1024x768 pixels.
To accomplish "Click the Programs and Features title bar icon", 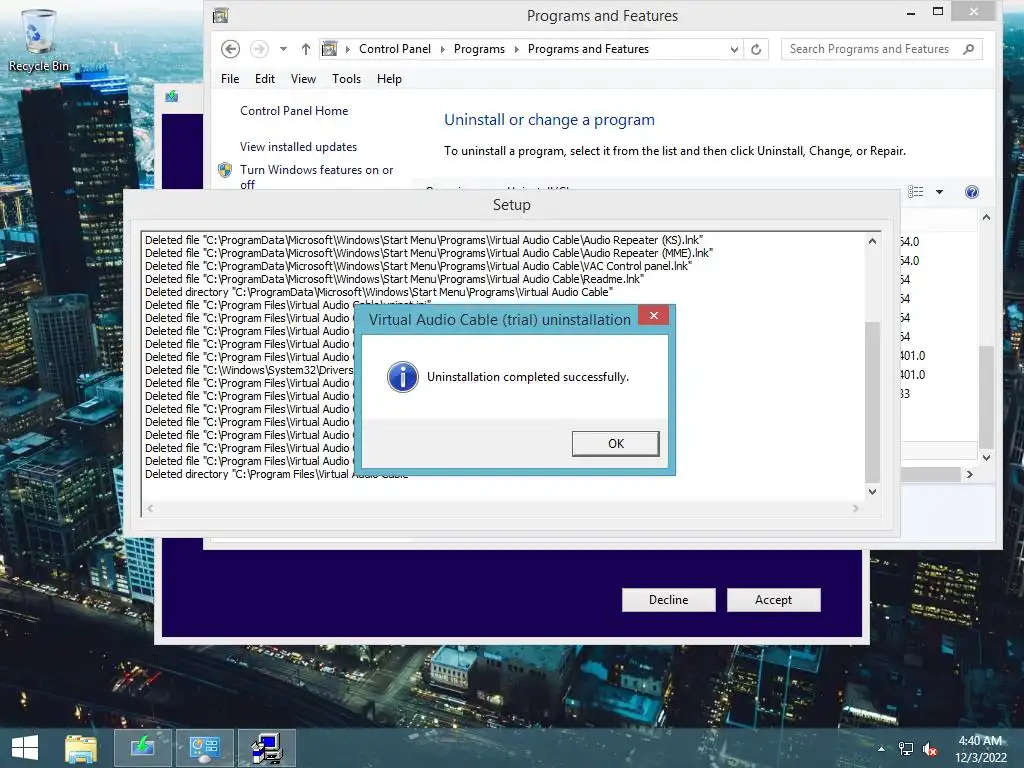I will (221, 16).
